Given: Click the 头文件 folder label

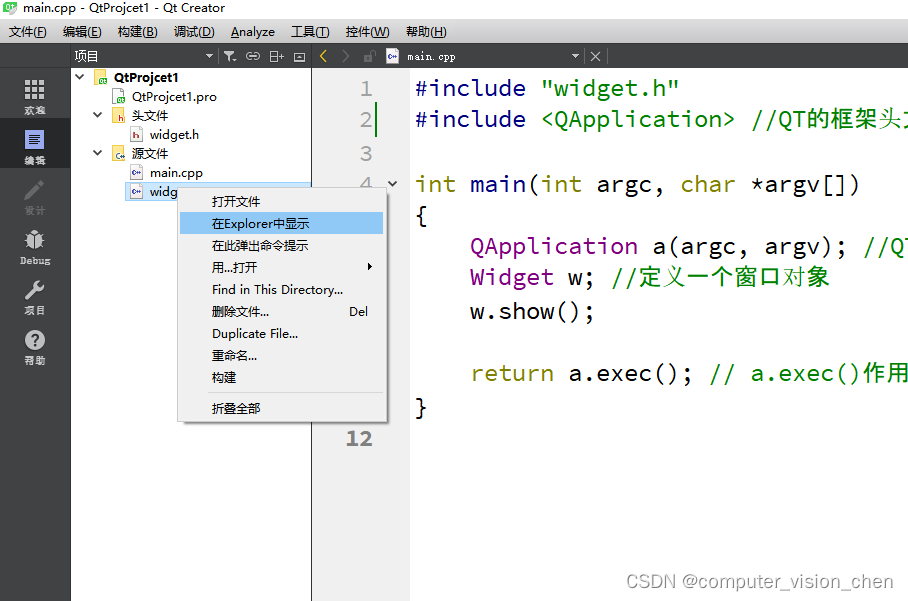Looking at the screenshot, I should coord(149,116).
